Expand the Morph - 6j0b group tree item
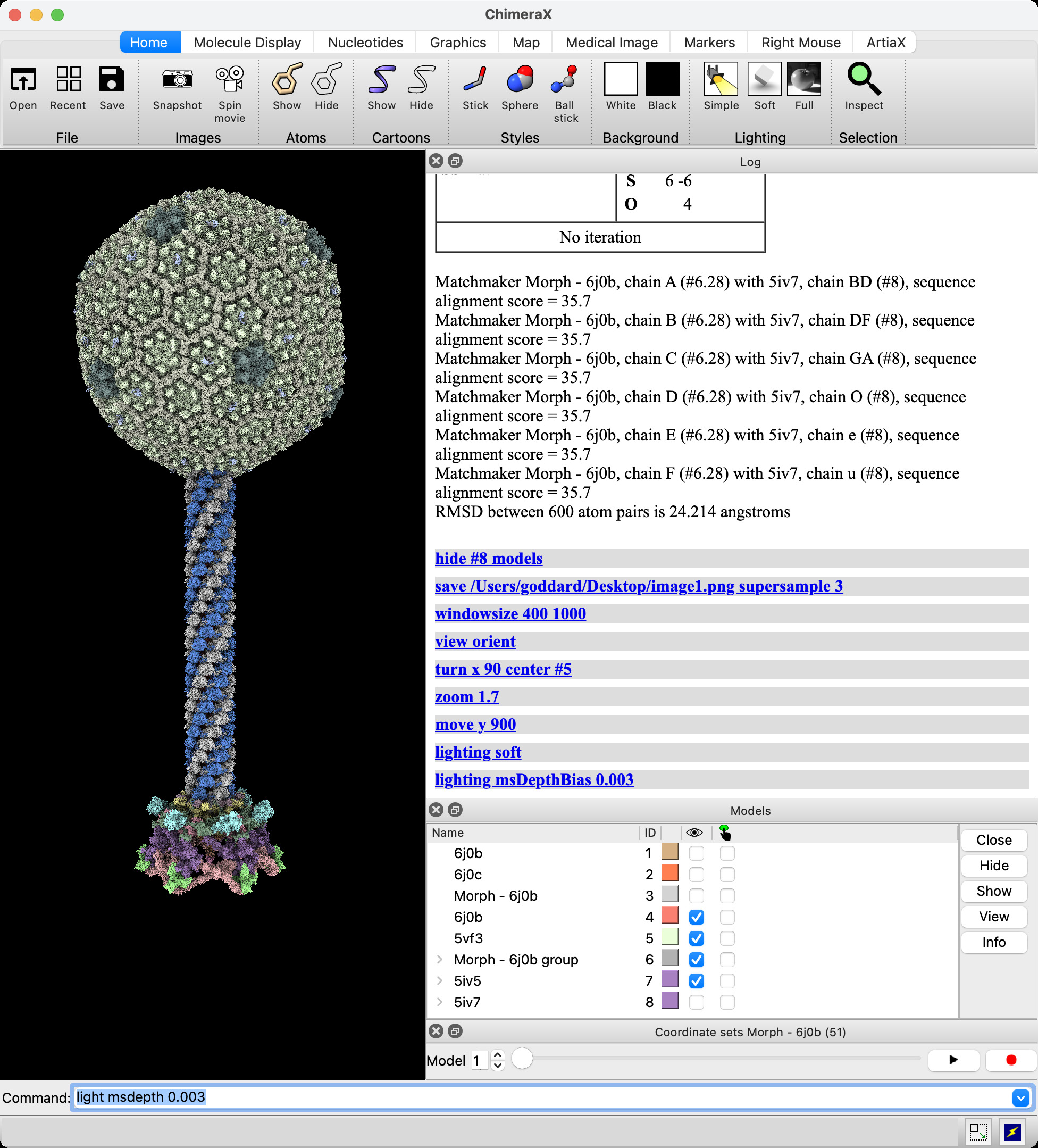Screen dimensions: 1038x1148 tap(439, 960)
